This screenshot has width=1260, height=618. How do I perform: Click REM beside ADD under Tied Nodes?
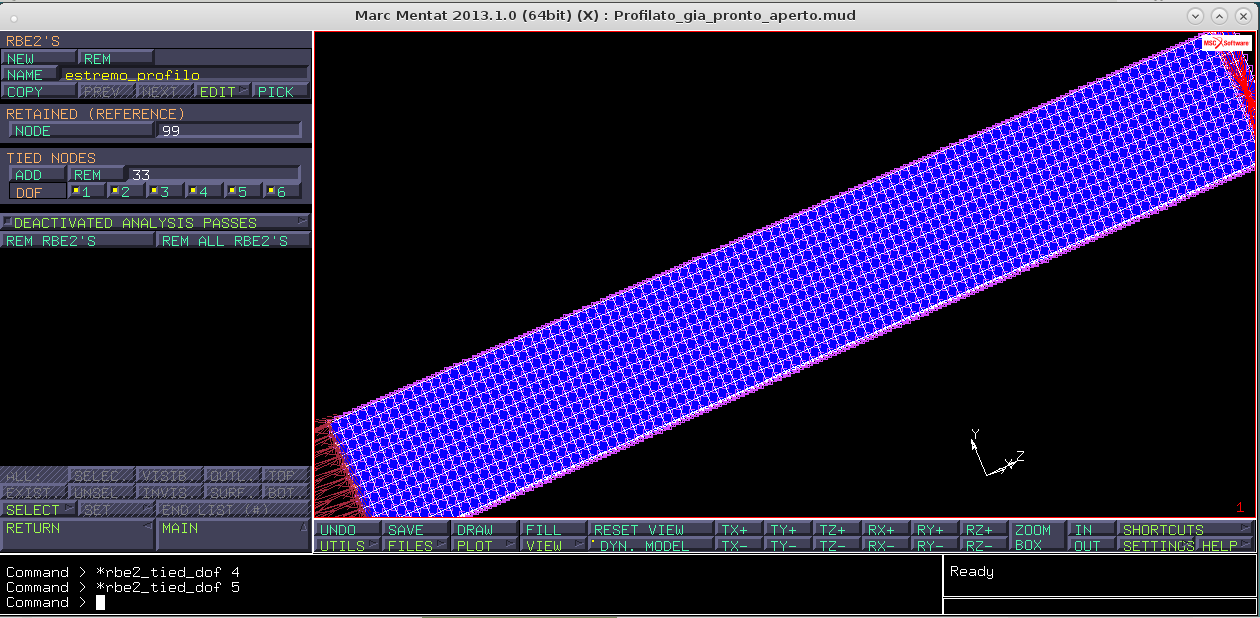tap(97, 175)
